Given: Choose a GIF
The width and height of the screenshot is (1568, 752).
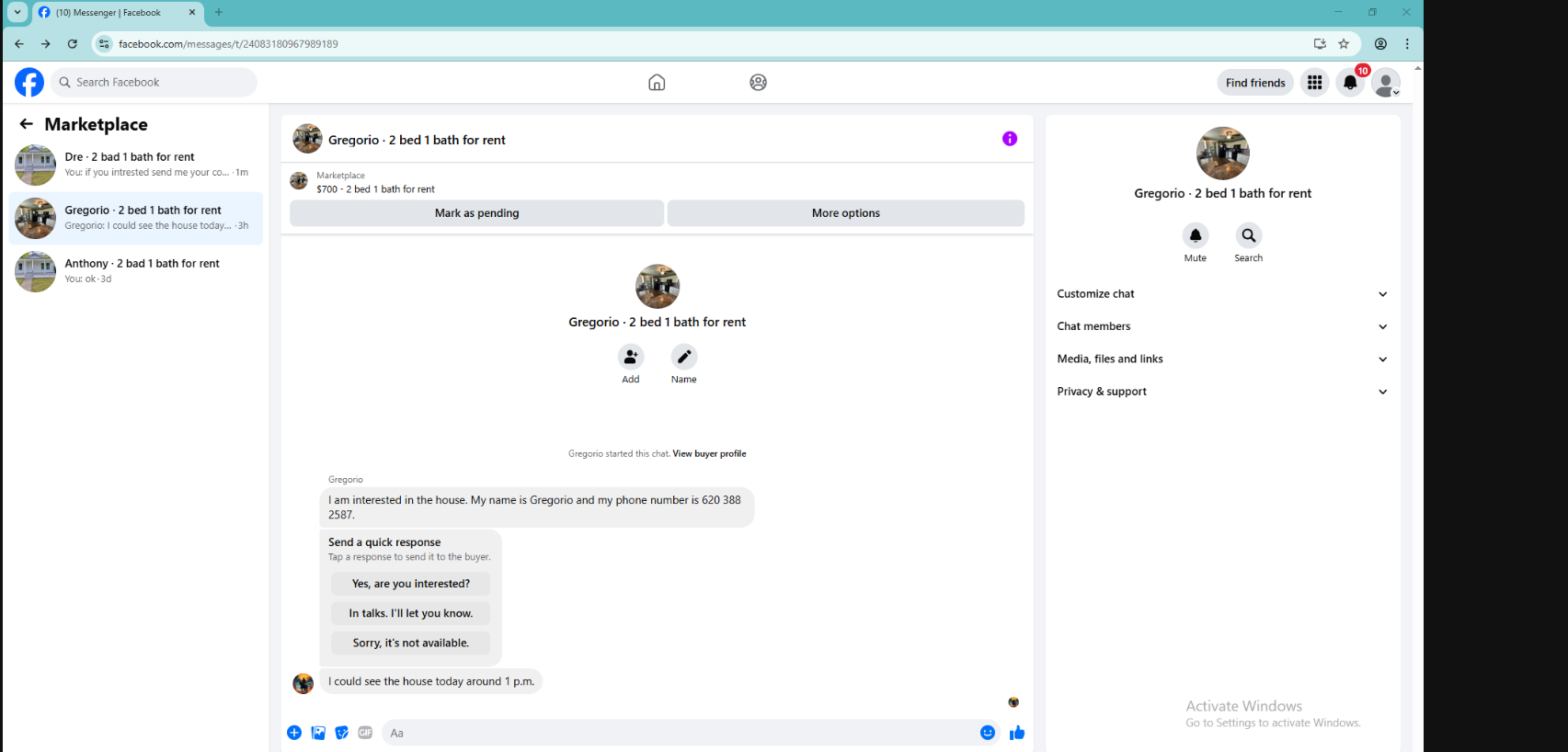Looking at the screenshot, I should (365, 733).
